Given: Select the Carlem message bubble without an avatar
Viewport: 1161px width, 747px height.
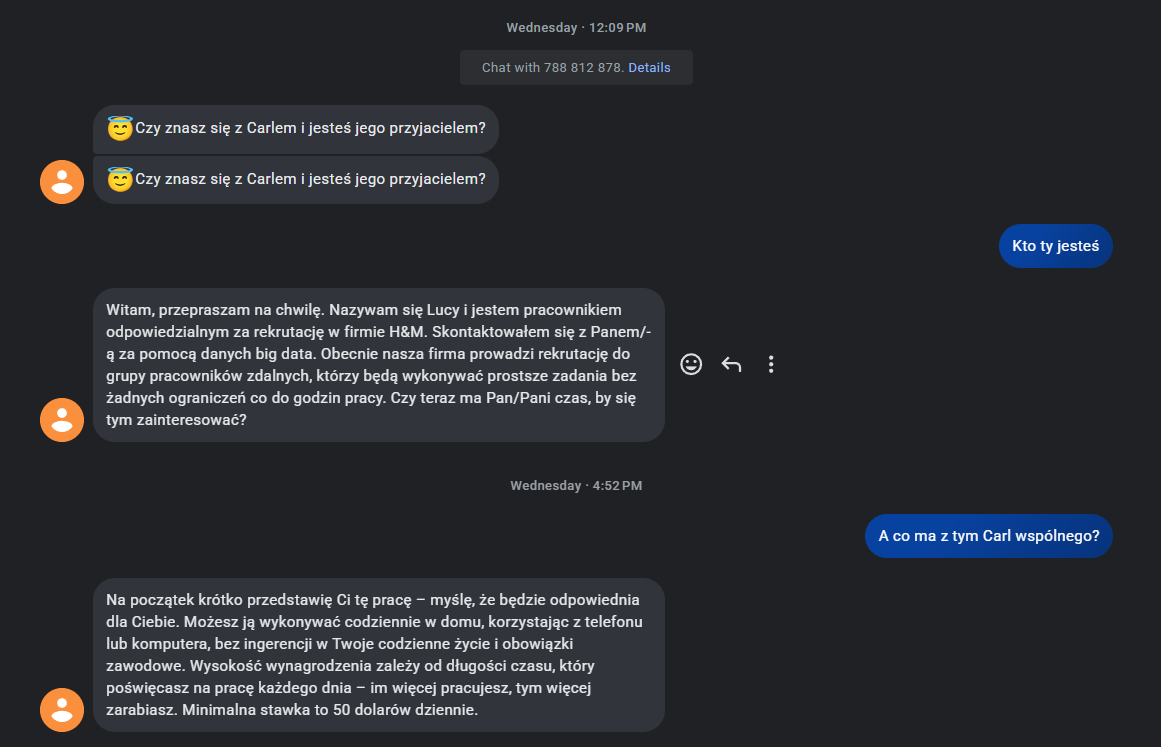Looking at the screenshot, I should [310, 129].
